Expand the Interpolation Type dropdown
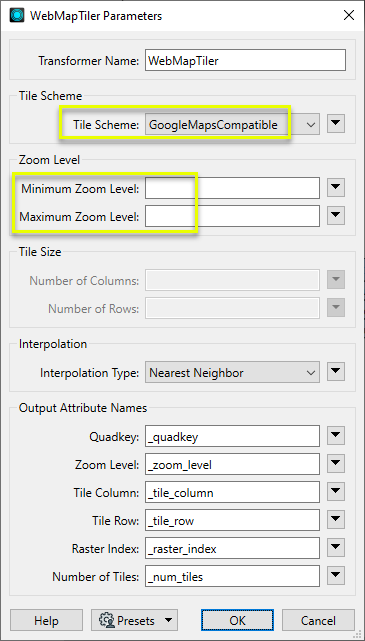This screenshot has width=365, height=641. (x=232, y=372)
